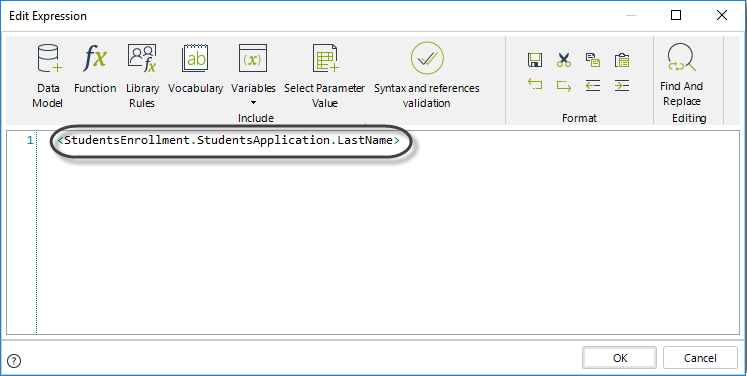Confirm the expression with OK
The width and height of the screenshot is (747, 376).
click(620, 358)
